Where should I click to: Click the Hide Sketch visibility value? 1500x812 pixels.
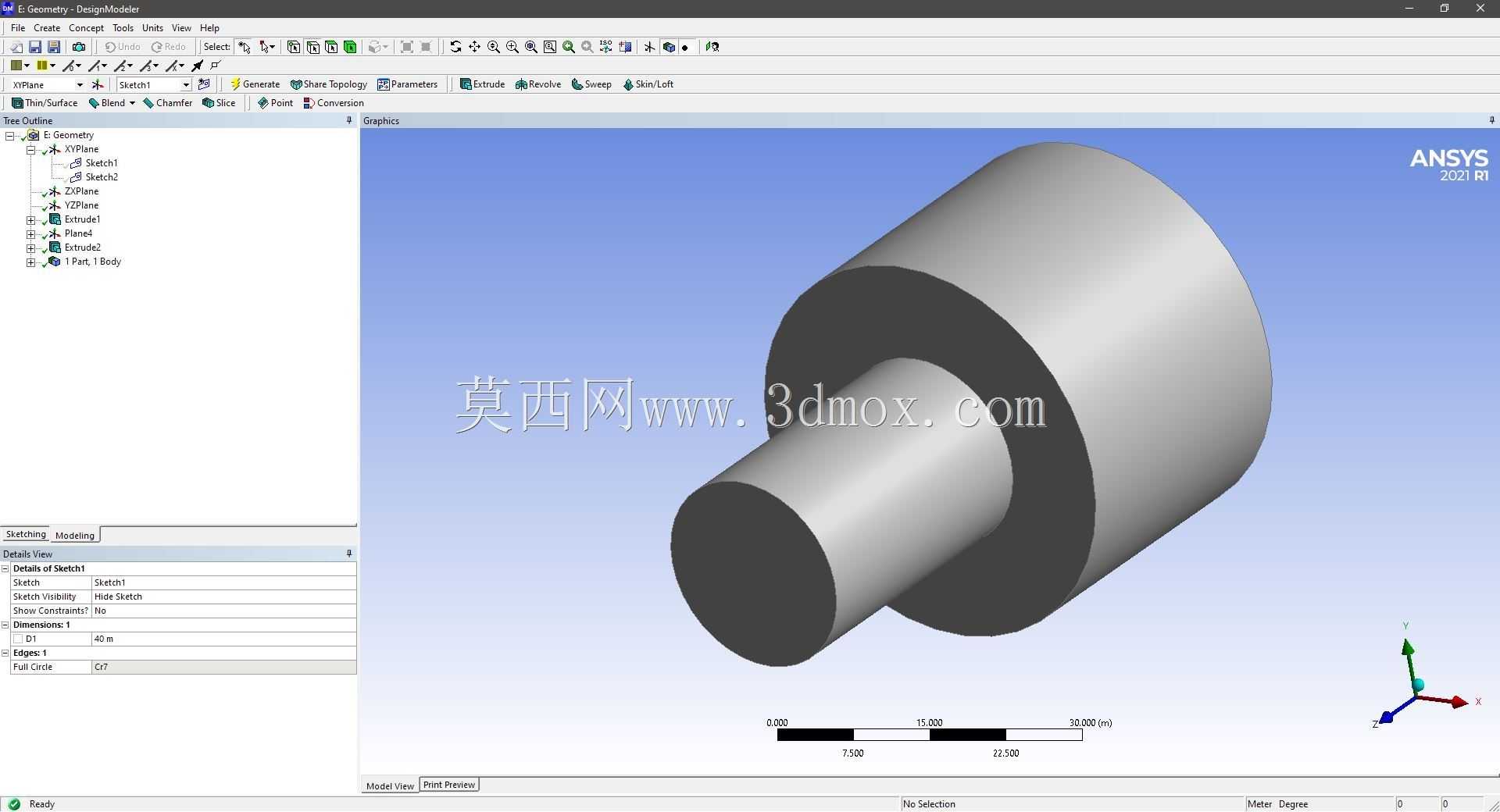223,597
